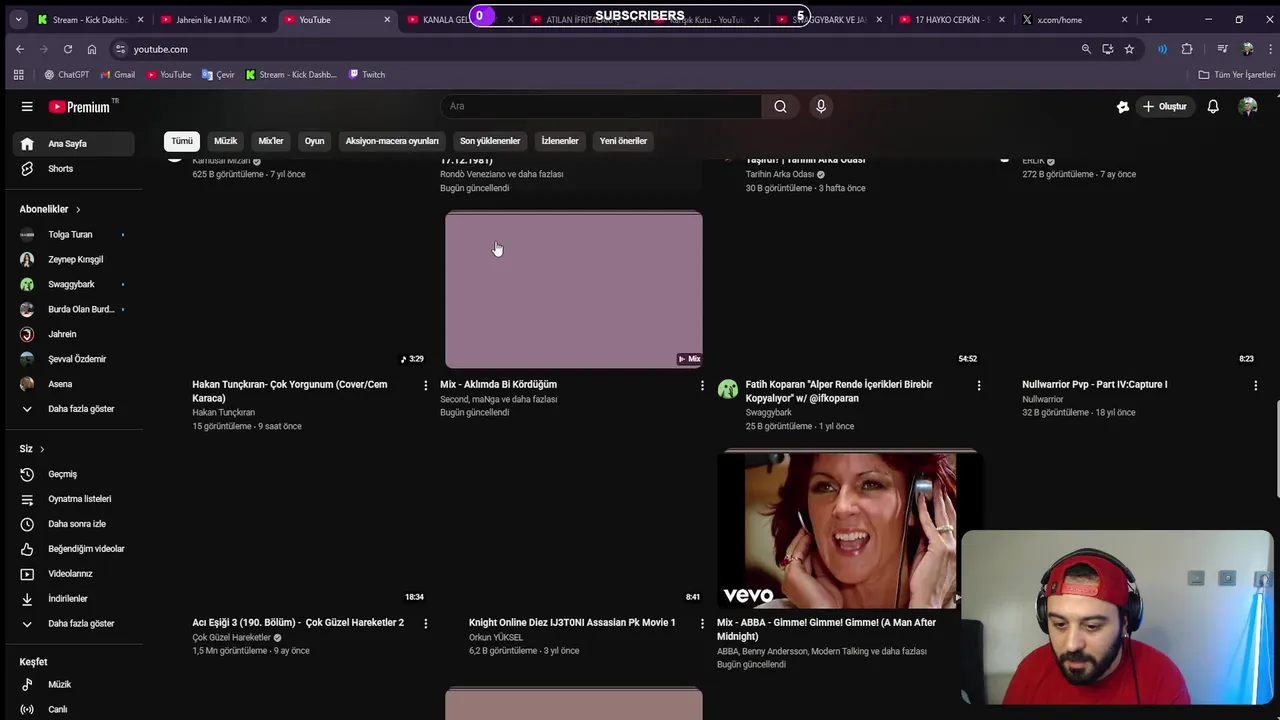This screenshot has height=720, width=1280.
Task: Select Aksiyon-macera oyunları chip
Action: tap(392, 141)
